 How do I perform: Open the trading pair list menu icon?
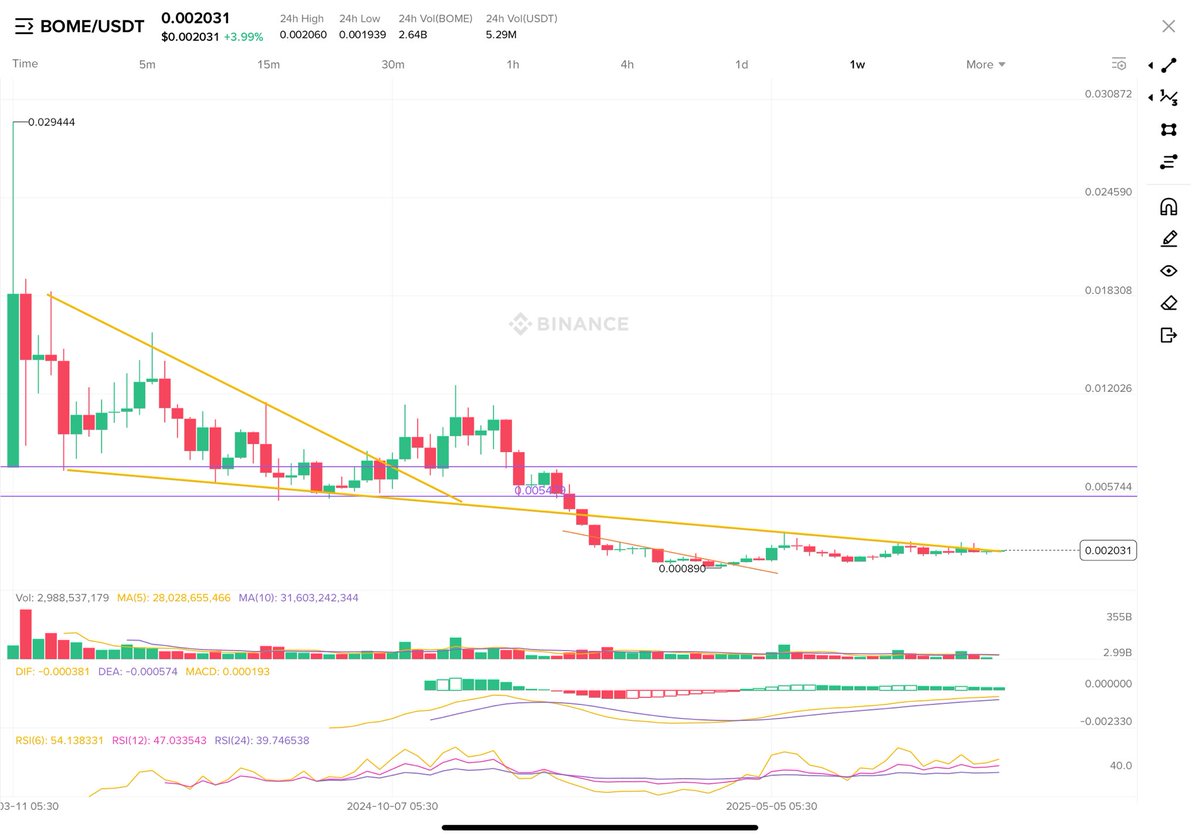coord(24,26)
